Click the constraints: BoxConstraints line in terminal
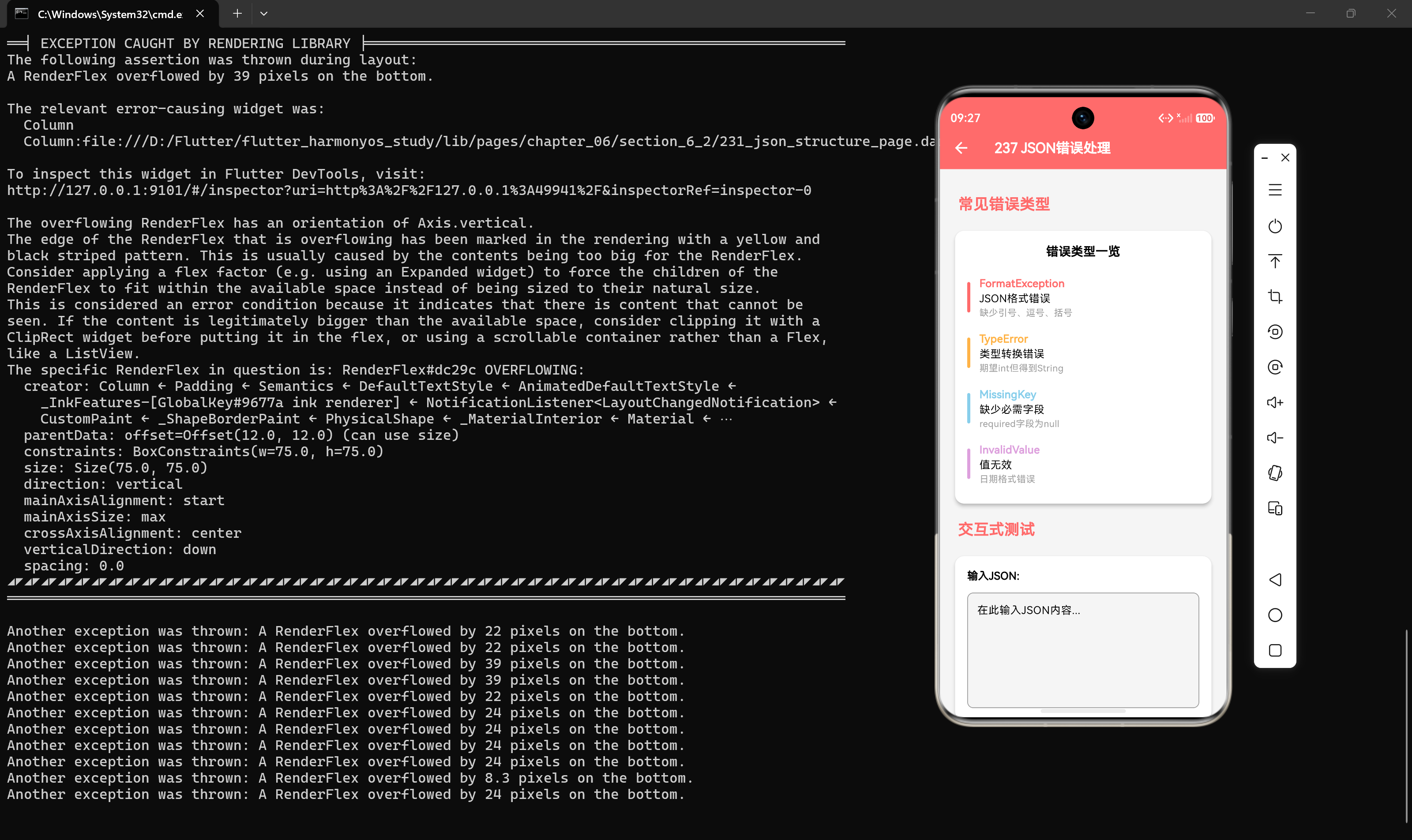The image size is (1412, 840). (x=204, y=452)
